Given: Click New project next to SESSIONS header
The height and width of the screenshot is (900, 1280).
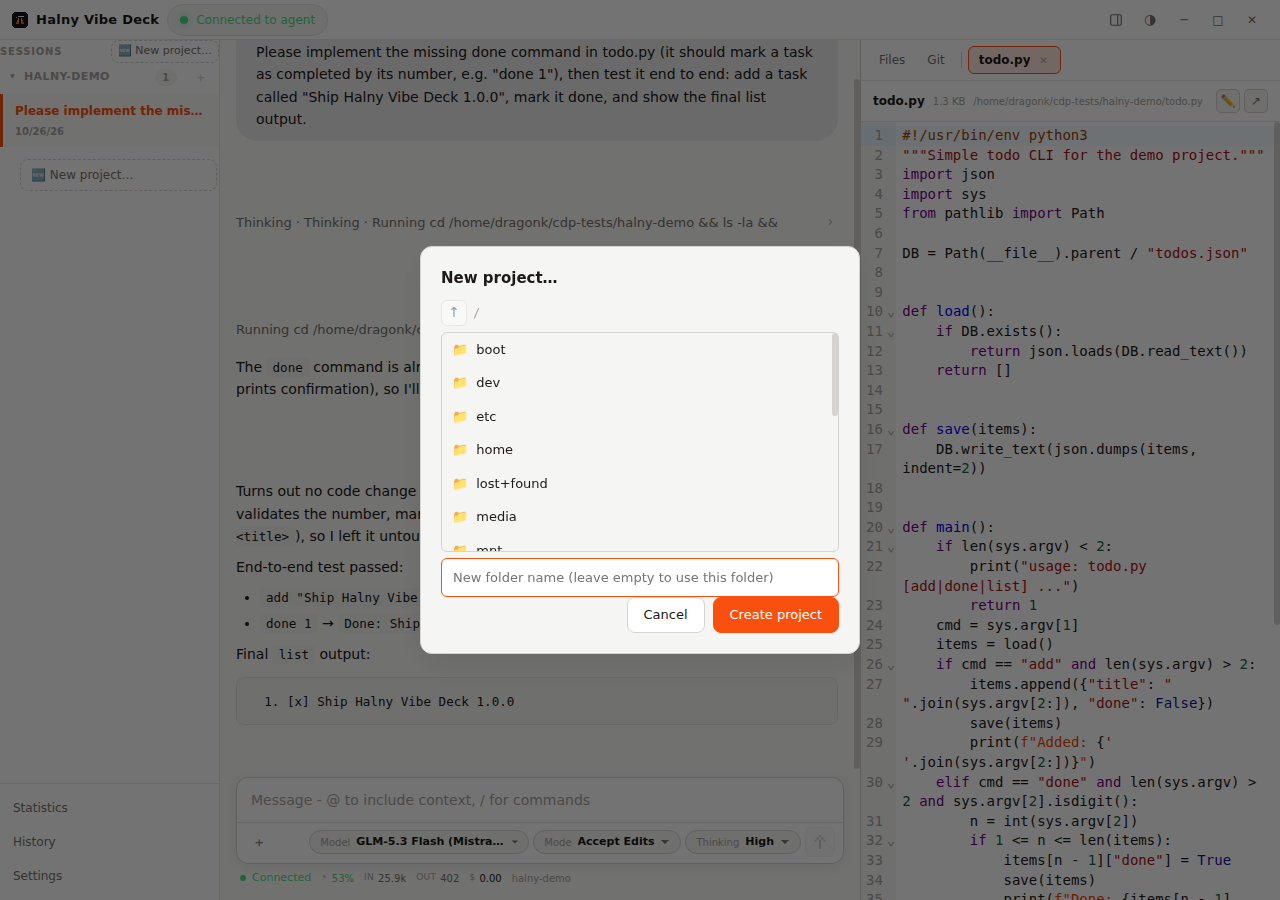Looking at the screenshot, I should pos(165,50).
